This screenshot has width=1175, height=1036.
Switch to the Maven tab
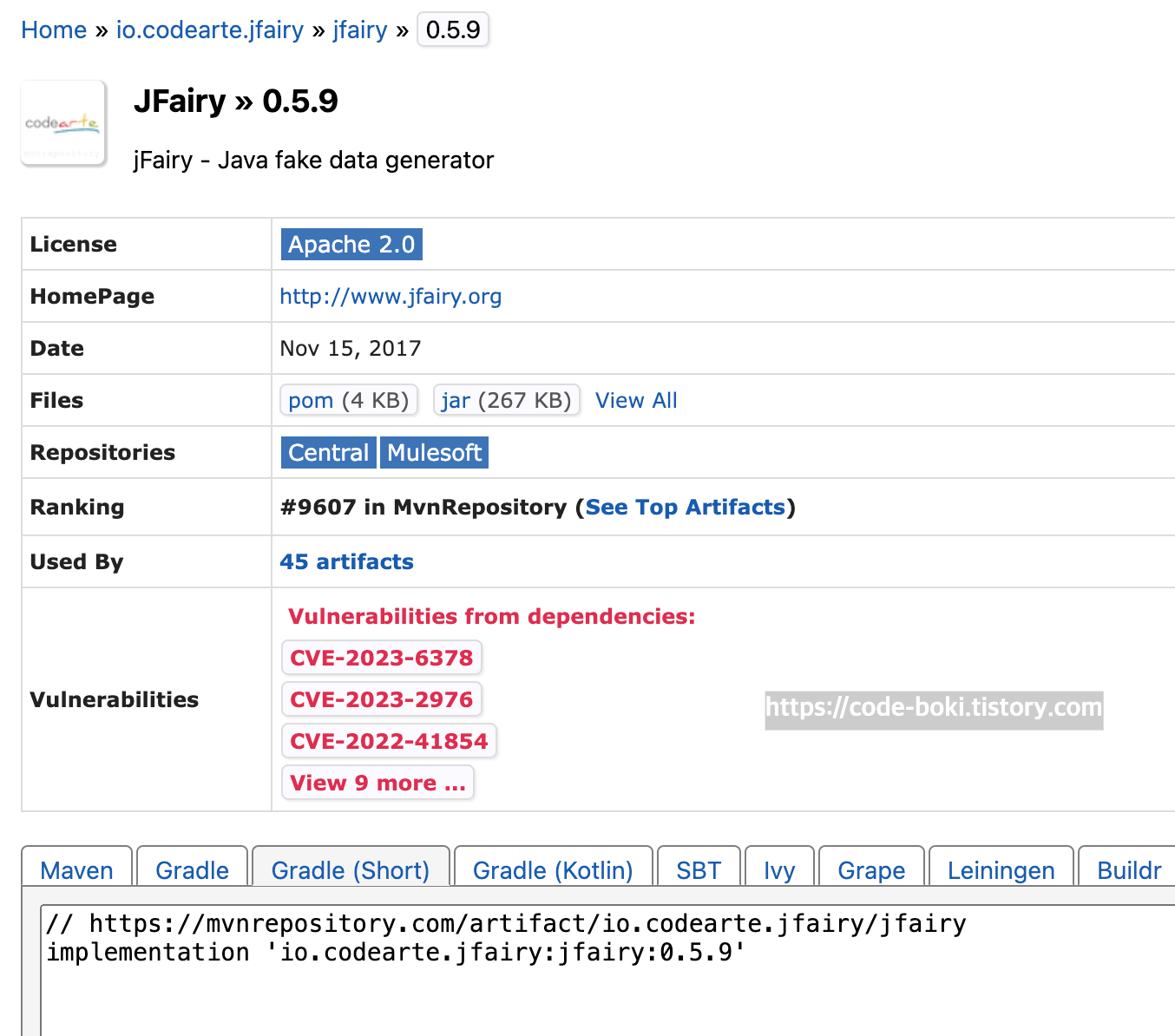76,868
